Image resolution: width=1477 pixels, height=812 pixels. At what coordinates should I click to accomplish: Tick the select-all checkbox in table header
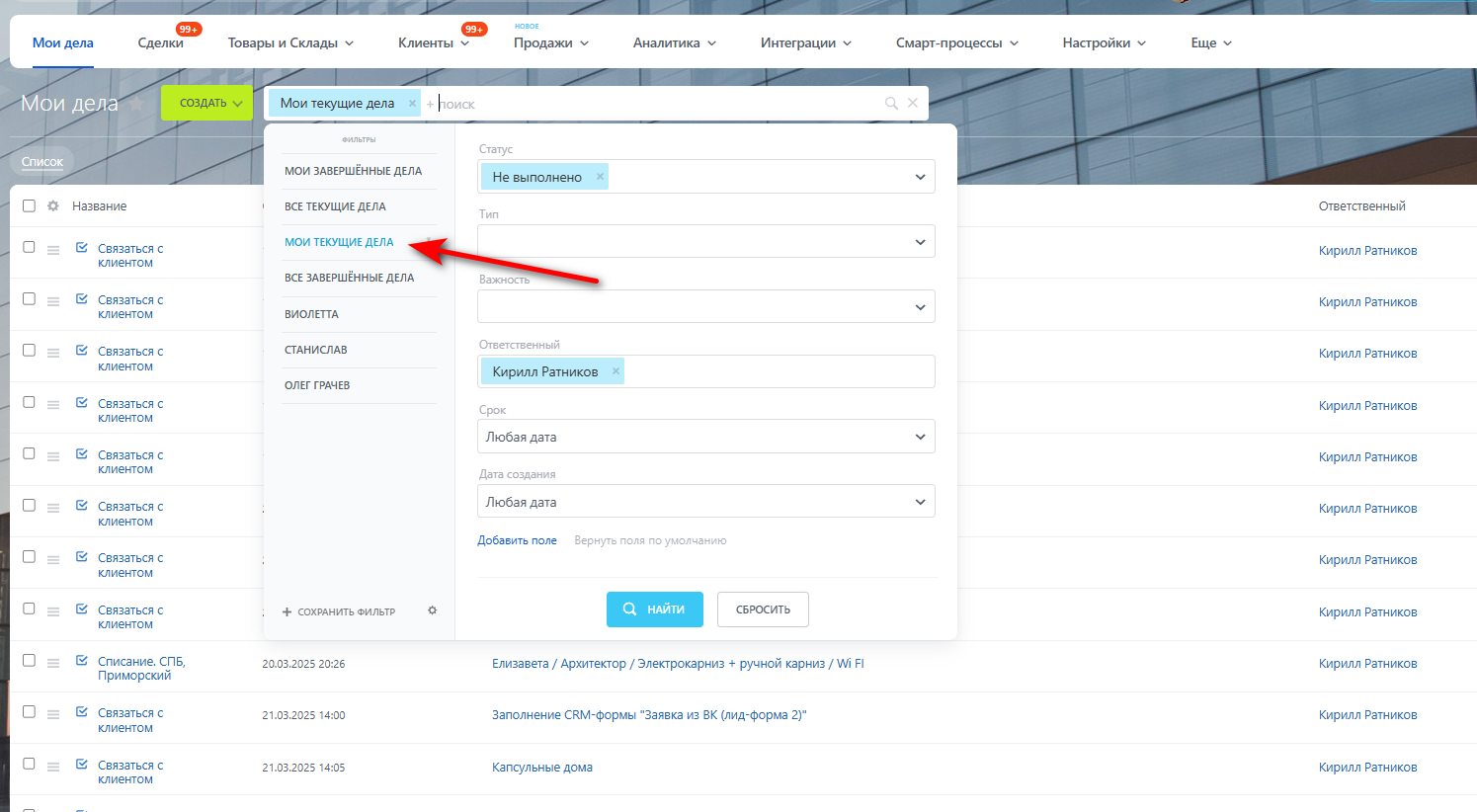(29, 205)
